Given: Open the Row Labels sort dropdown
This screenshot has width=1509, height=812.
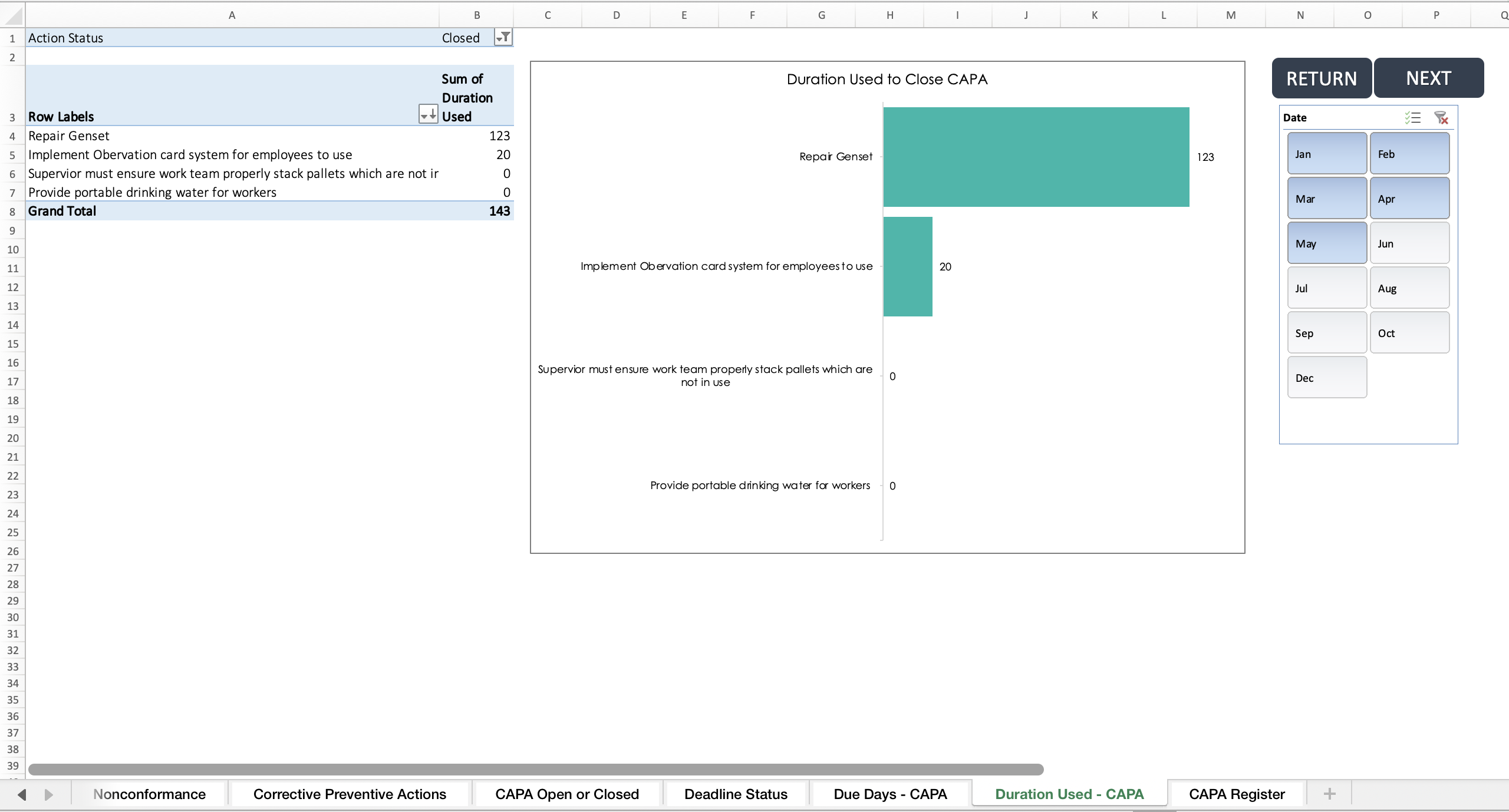Looking at the screenshot, I should [x=429, y=114].
